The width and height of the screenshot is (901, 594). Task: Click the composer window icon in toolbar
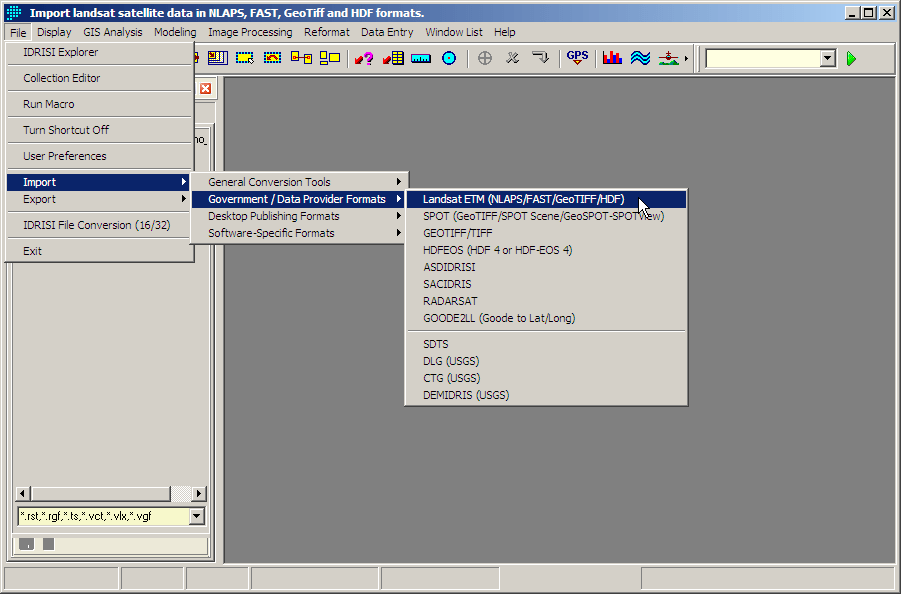pos(218,58)
